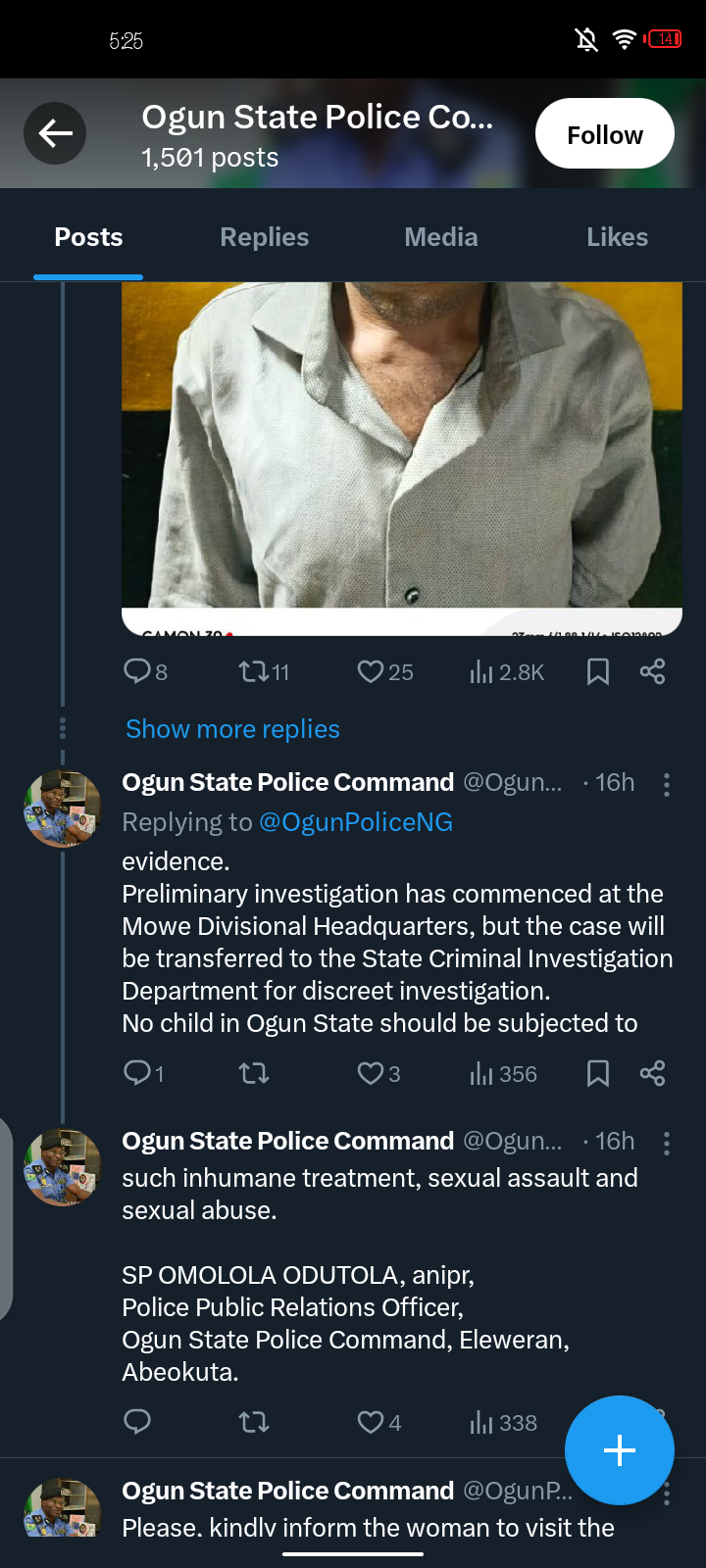
Task: Repost the photo tweet with 11 reposts
Action: coord(264,671)
